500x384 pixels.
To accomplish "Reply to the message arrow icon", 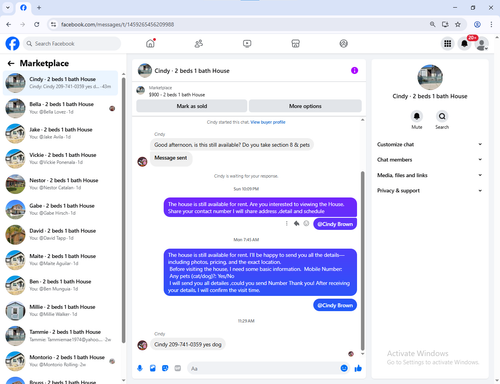I will [296, 223].
